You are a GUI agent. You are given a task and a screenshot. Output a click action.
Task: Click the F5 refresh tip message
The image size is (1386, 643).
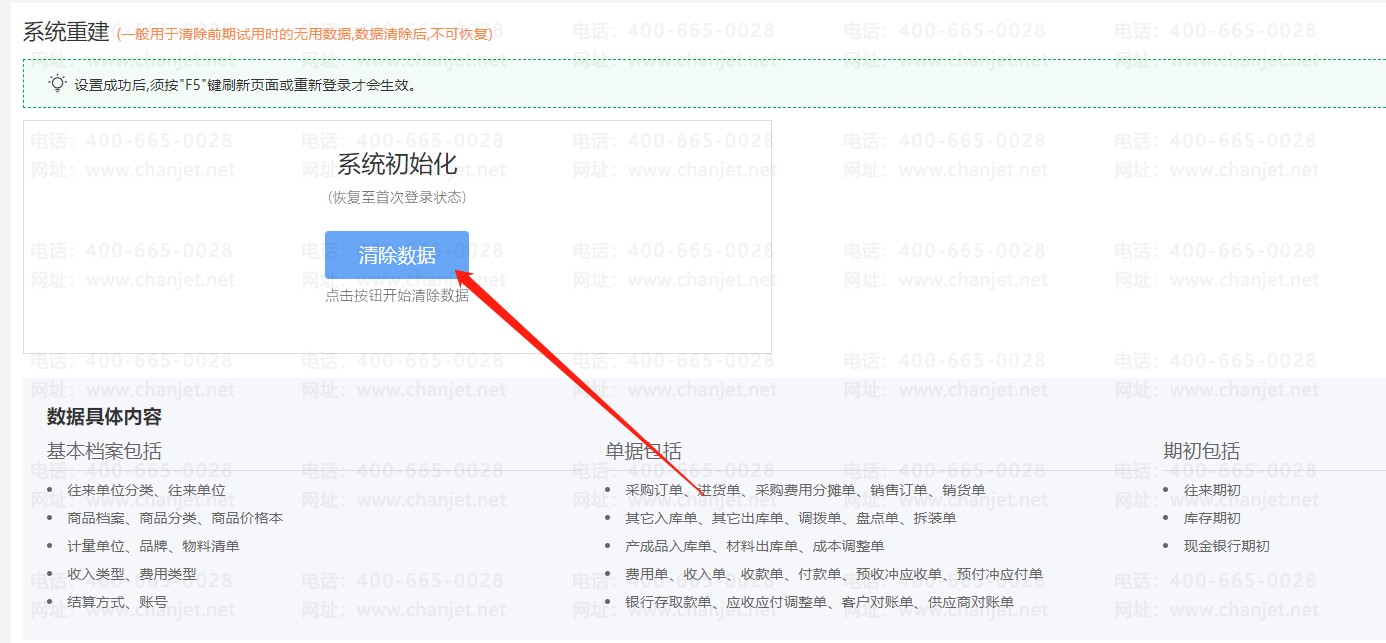[x=245, y=85]
